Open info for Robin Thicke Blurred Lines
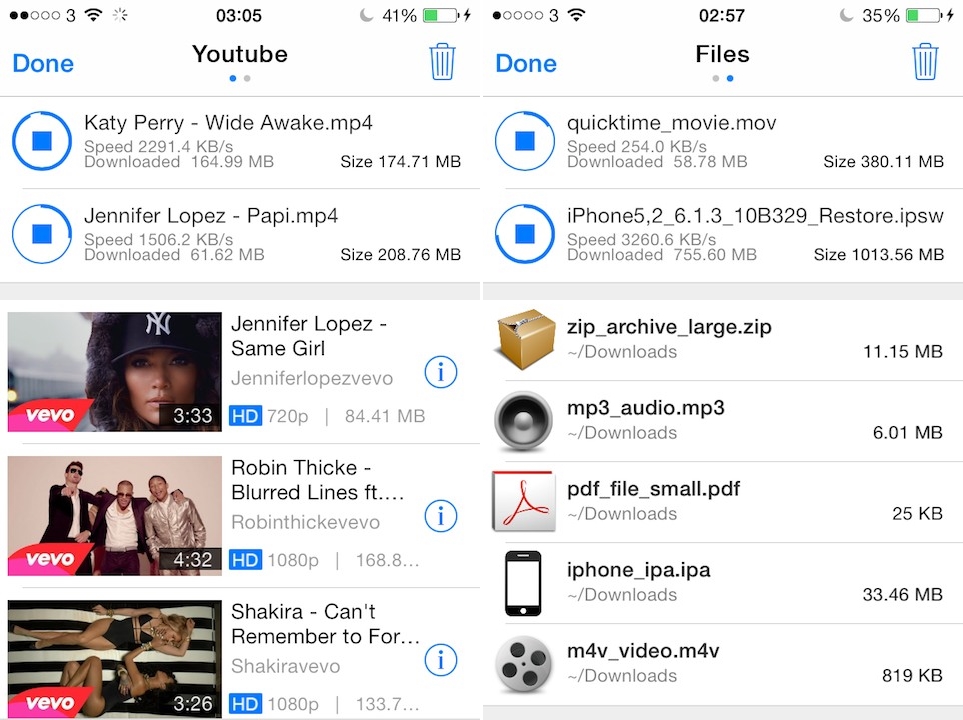Viewport: 963px width, 720px height. [x=441, y=516]
